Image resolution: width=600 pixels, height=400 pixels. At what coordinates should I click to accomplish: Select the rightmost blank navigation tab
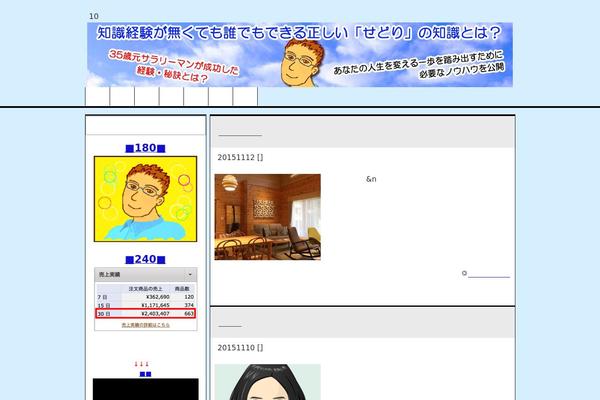tap(245, 96)
